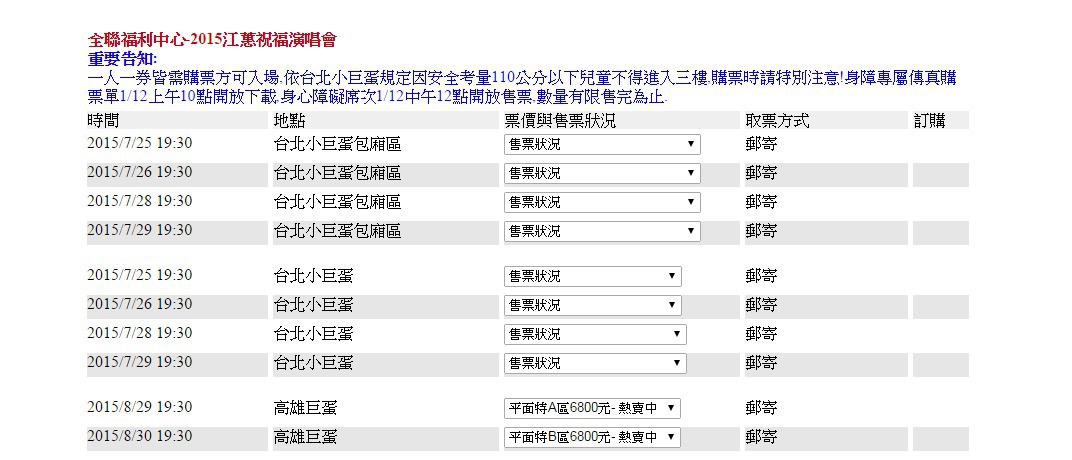Click 台北小巨蛋包廂區 in the 7/25 row
Viewport: 1072px width, 460px height.
click(x=337, y=144)
